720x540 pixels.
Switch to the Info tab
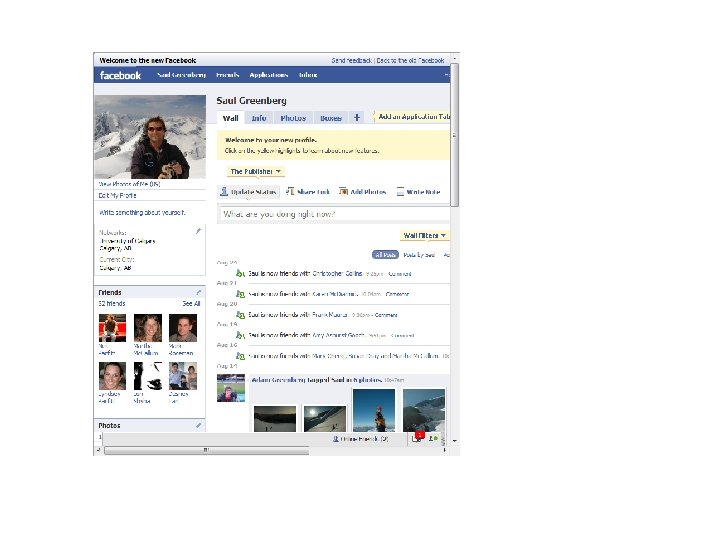pos(259,118)
